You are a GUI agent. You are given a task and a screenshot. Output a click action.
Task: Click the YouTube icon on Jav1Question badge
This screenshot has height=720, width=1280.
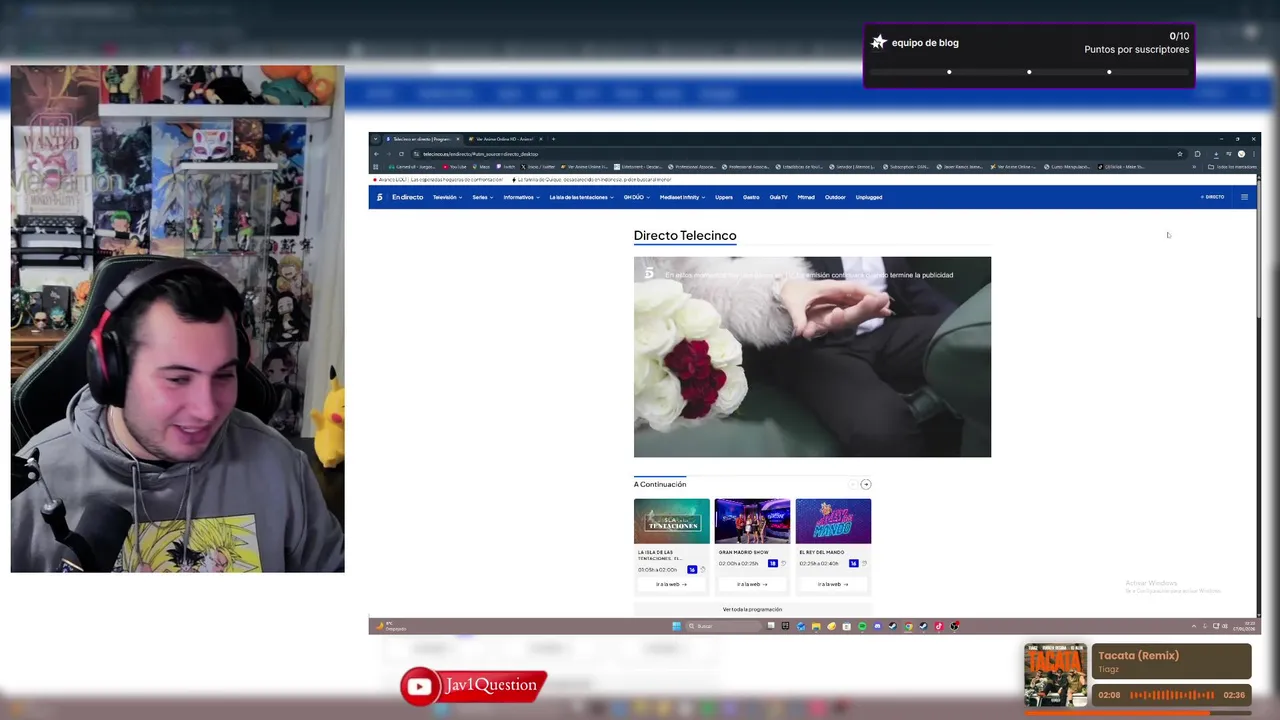pyautogui.click(x=420, y=686)
